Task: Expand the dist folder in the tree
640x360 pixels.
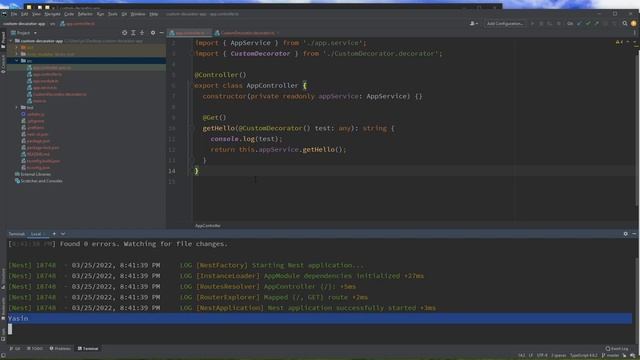Action: pyautogui.click(x=17, y=47)
